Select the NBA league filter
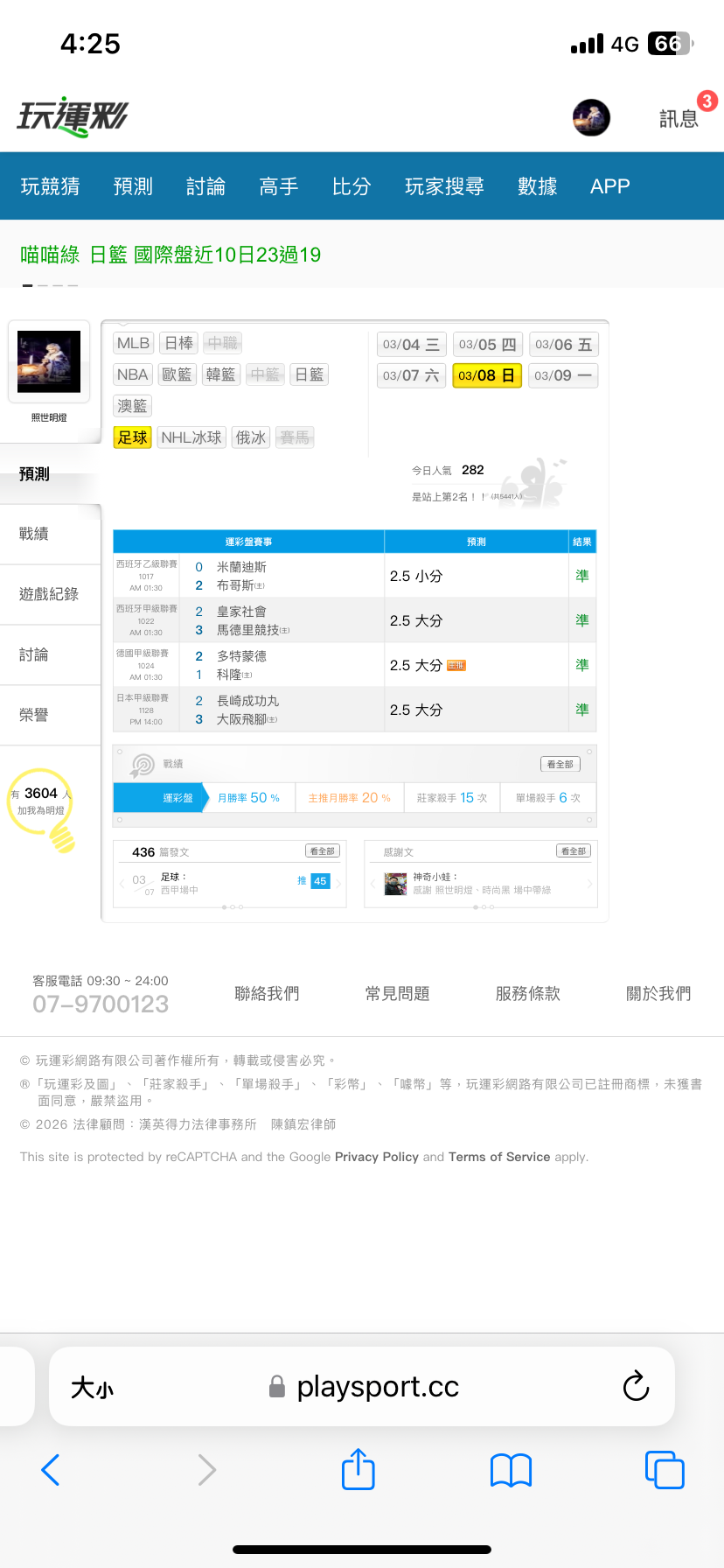This screenshot has width=724, height=1568. [x=133, y=374]
